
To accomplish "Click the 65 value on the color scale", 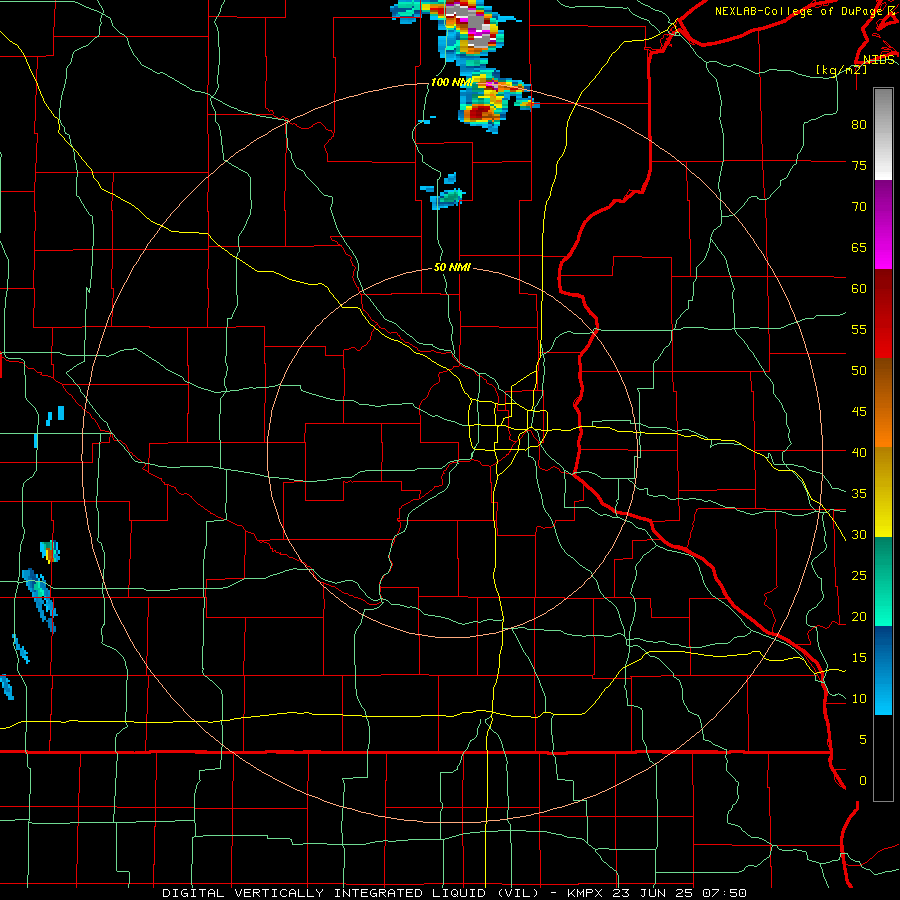I will pos(859,247).
